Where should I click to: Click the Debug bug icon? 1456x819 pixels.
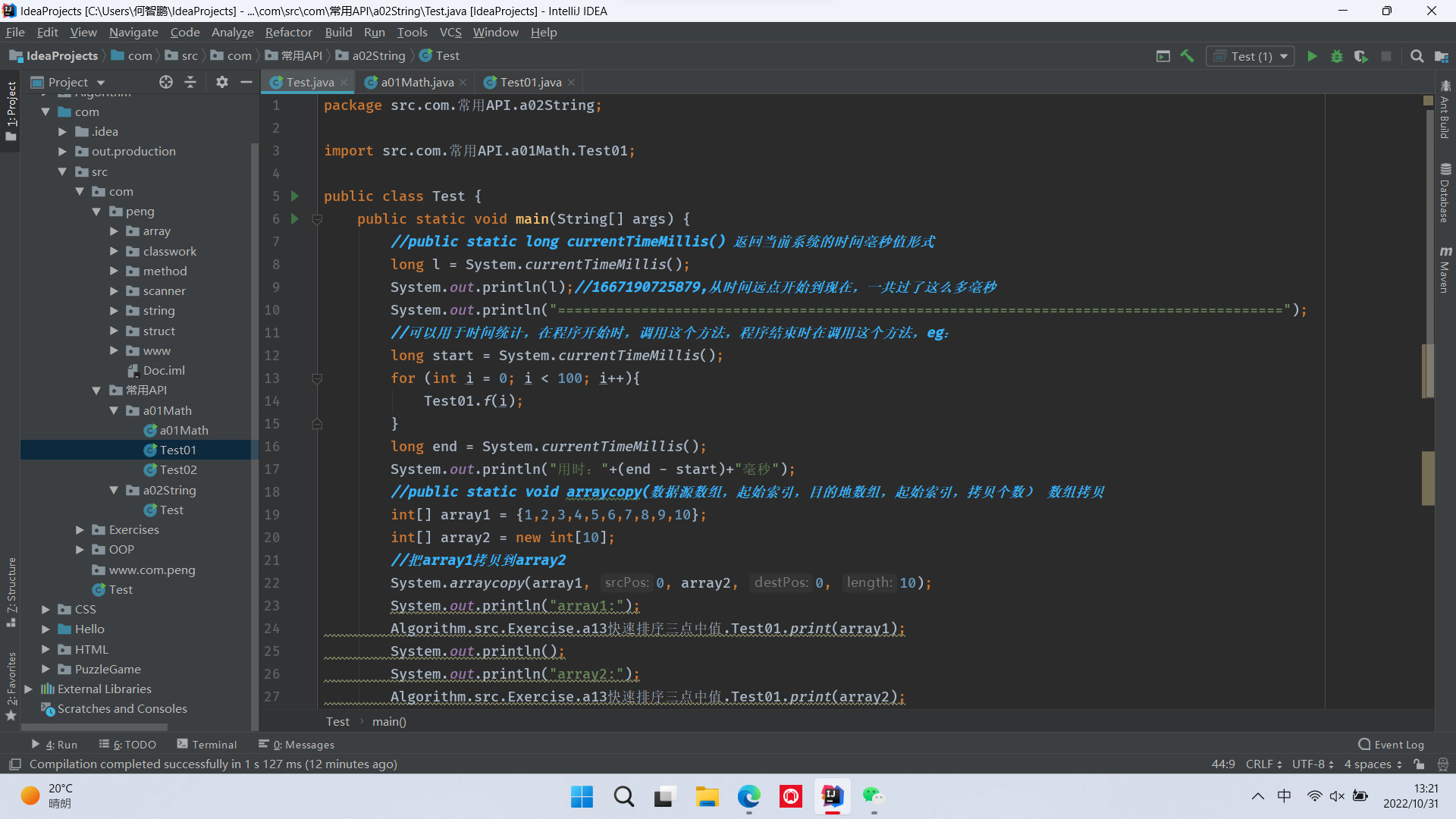pyautogui.click(x=1337, y=56)
